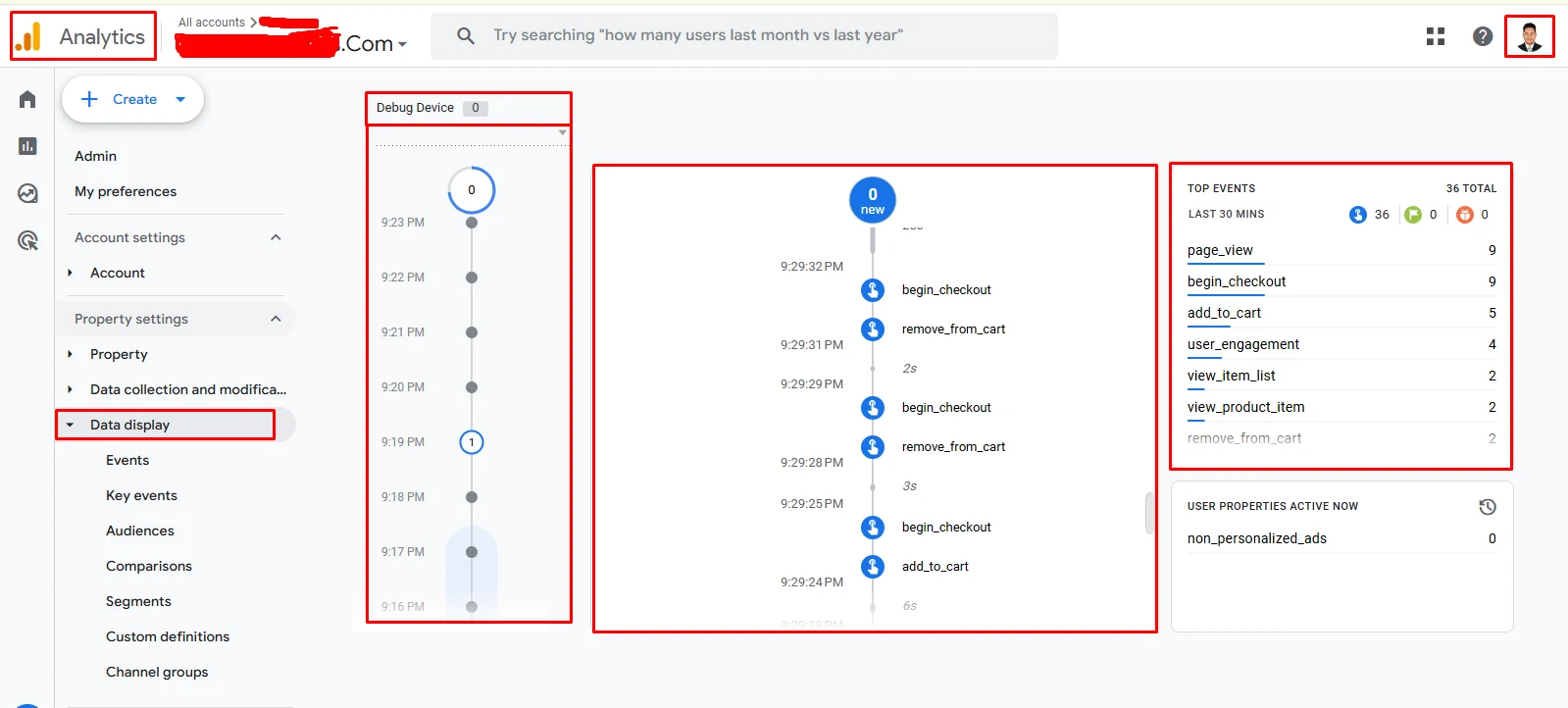Select the 9:21 PM minute marker
Screen dimensions: 1568x708
point(472,332)
